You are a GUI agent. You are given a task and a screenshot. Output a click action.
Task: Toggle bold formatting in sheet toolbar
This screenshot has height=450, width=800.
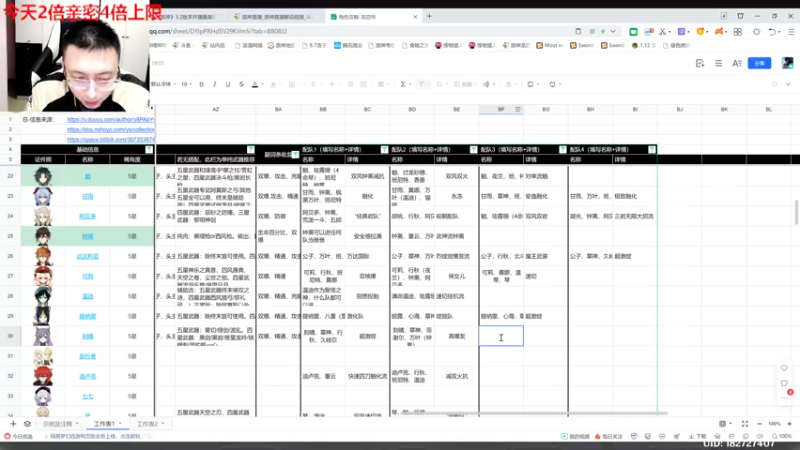tap(202, 84)
